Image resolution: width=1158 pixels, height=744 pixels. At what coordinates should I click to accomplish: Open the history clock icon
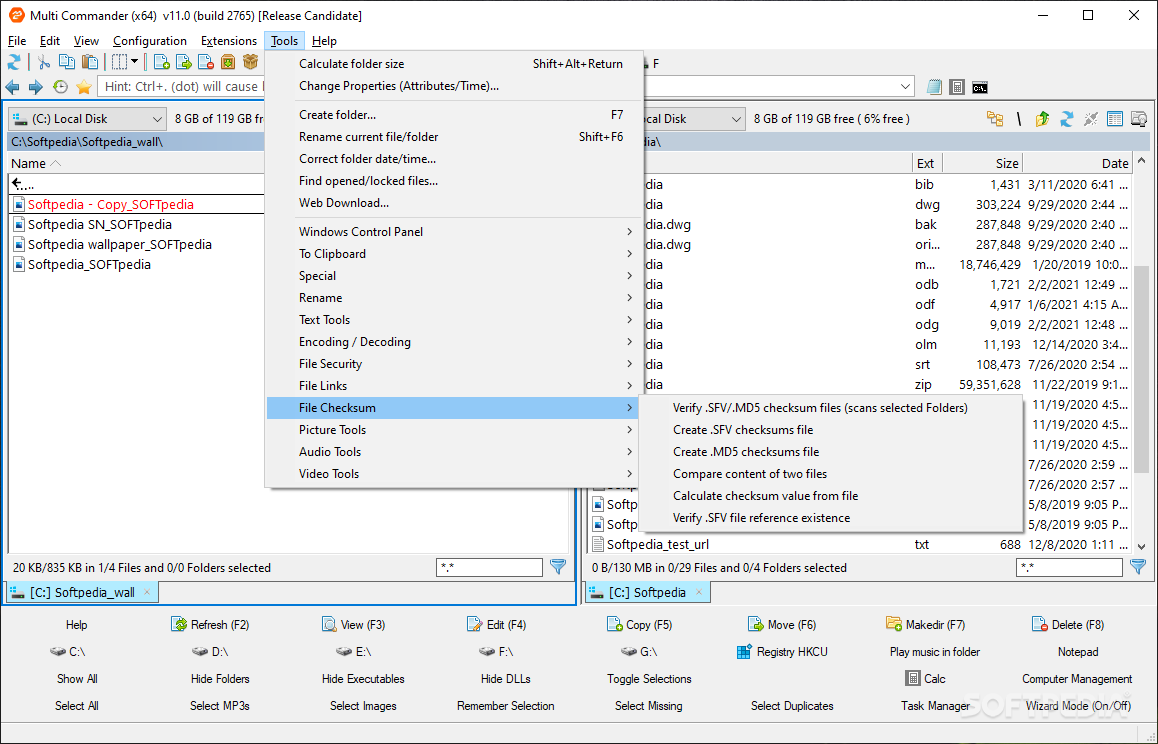(61, 87)
